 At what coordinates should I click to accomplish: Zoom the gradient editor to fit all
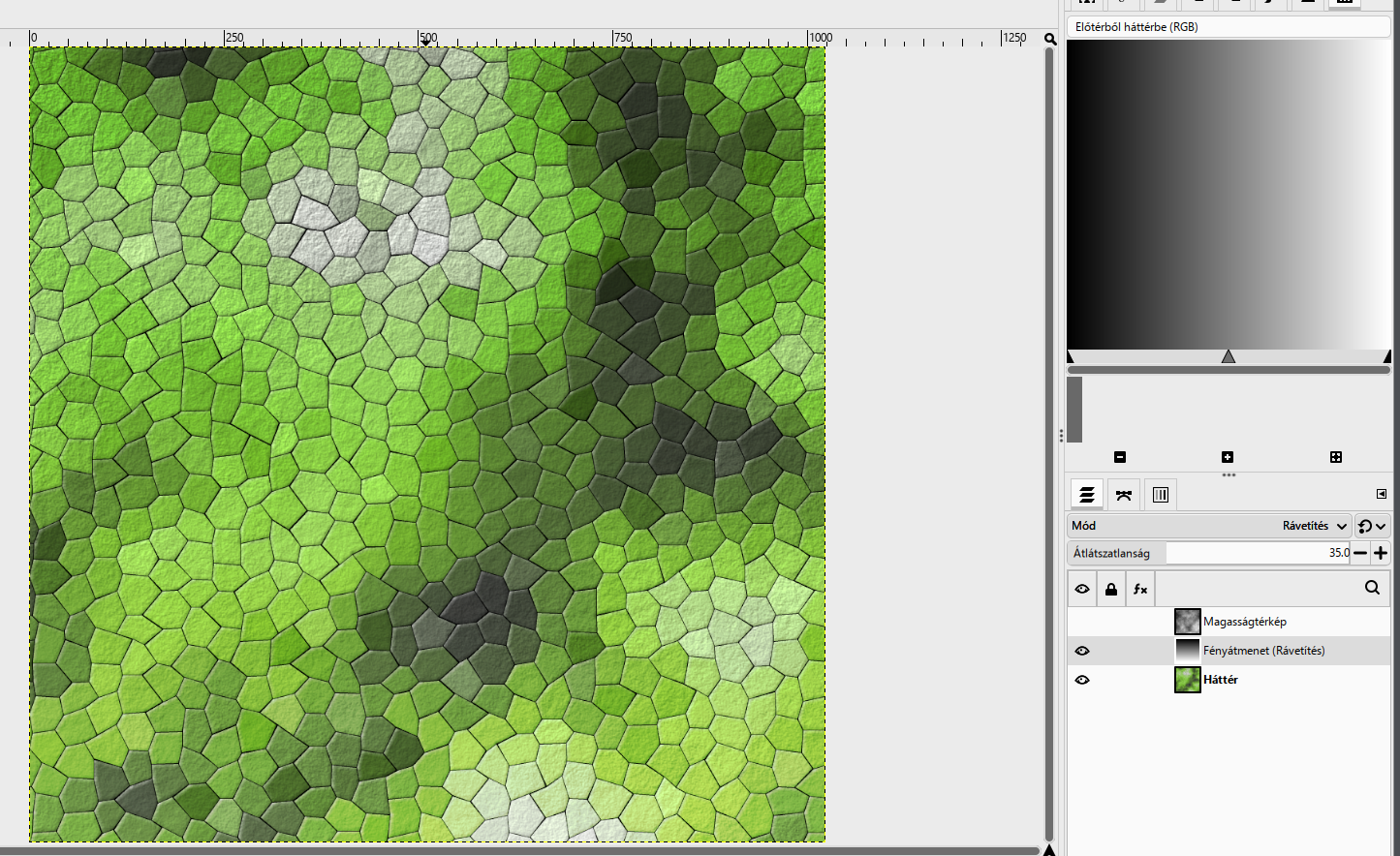1336,457
